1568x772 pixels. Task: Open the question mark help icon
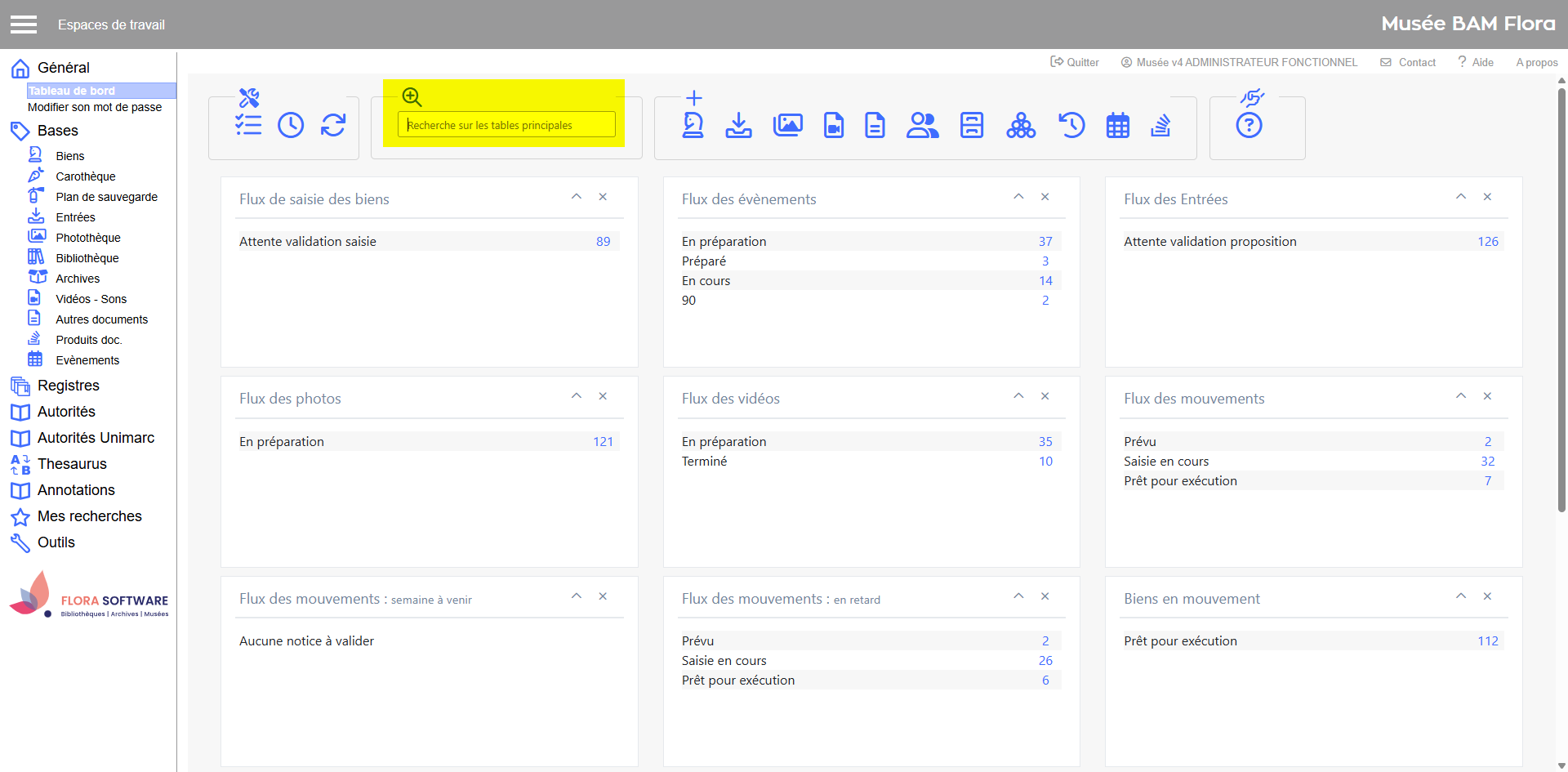1249,126
